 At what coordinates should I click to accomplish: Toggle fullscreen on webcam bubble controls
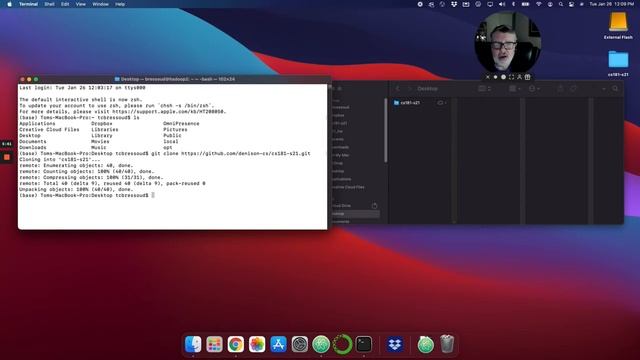tap(511, 77)
